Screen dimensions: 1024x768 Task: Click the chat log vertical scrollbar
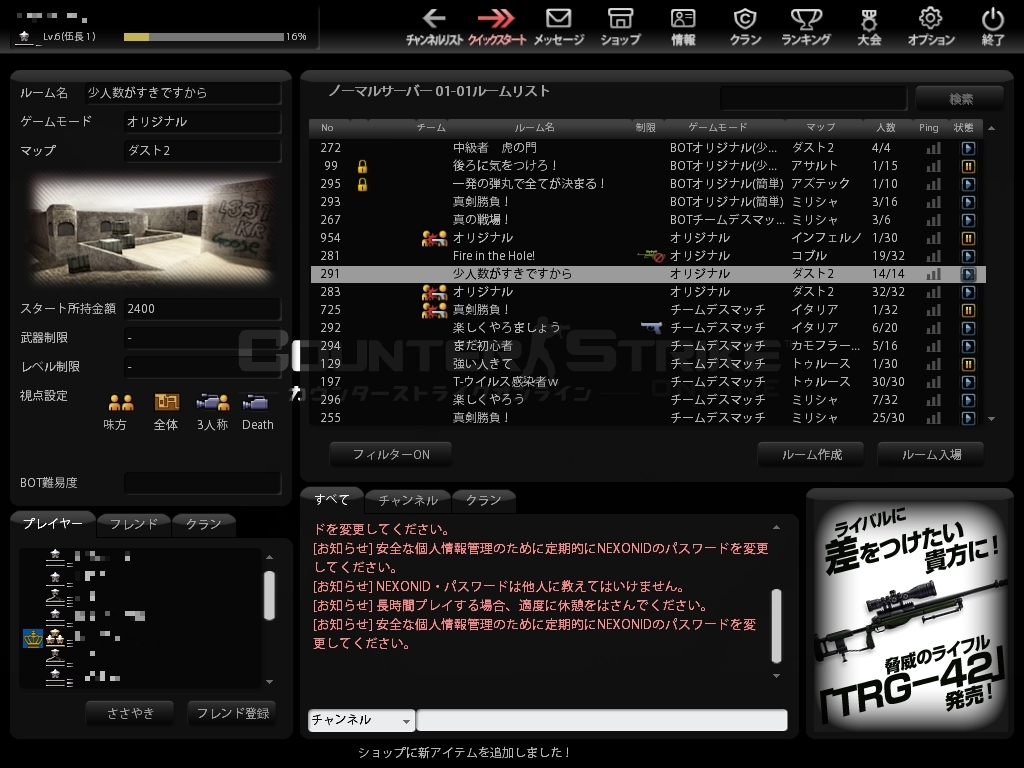tap(777, 625)
